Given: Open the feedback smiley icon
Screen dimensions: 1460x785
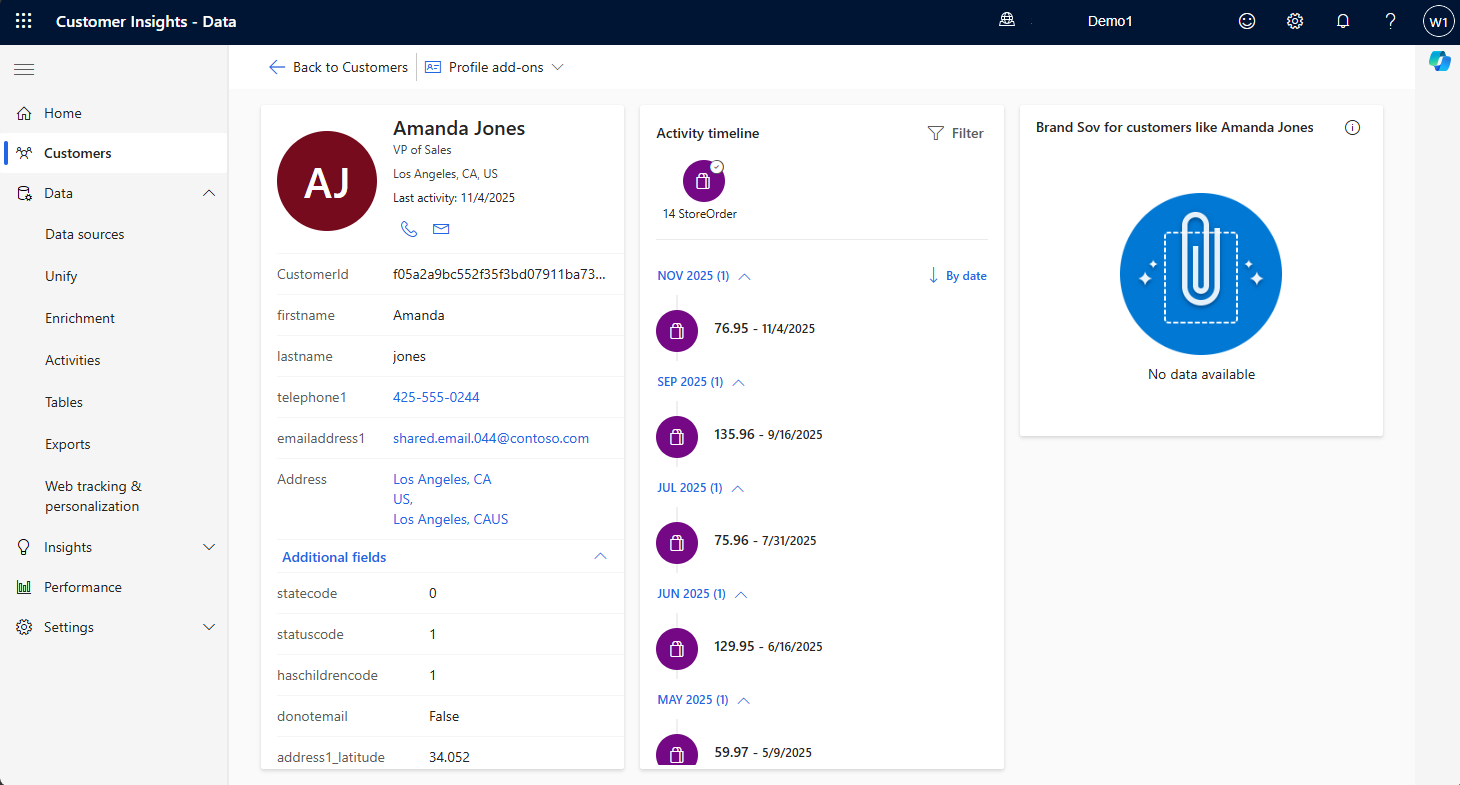Looking at the screenshot, I should tap(1247, 21).
